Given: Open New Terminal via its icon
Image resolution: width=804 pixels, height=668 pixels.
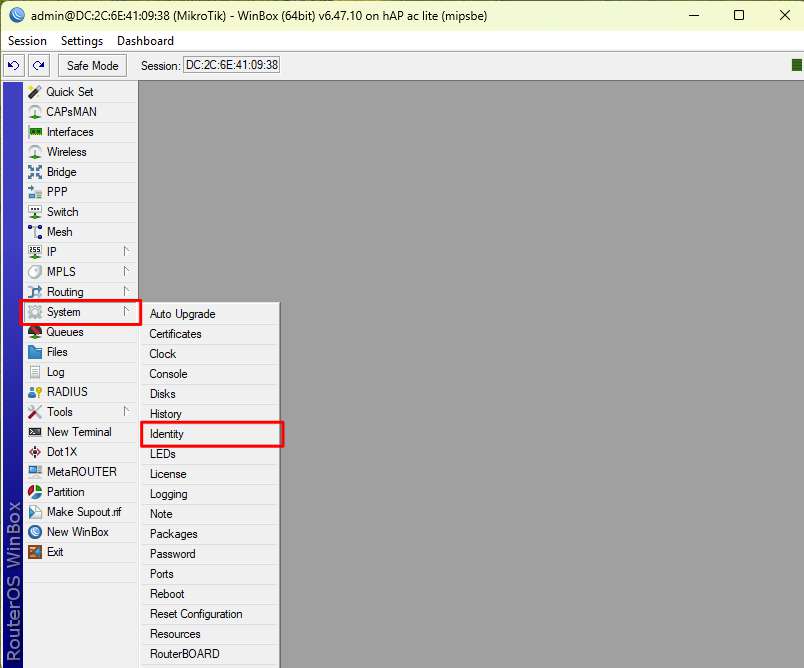Looking at the screenshot, I should [35, 432].
